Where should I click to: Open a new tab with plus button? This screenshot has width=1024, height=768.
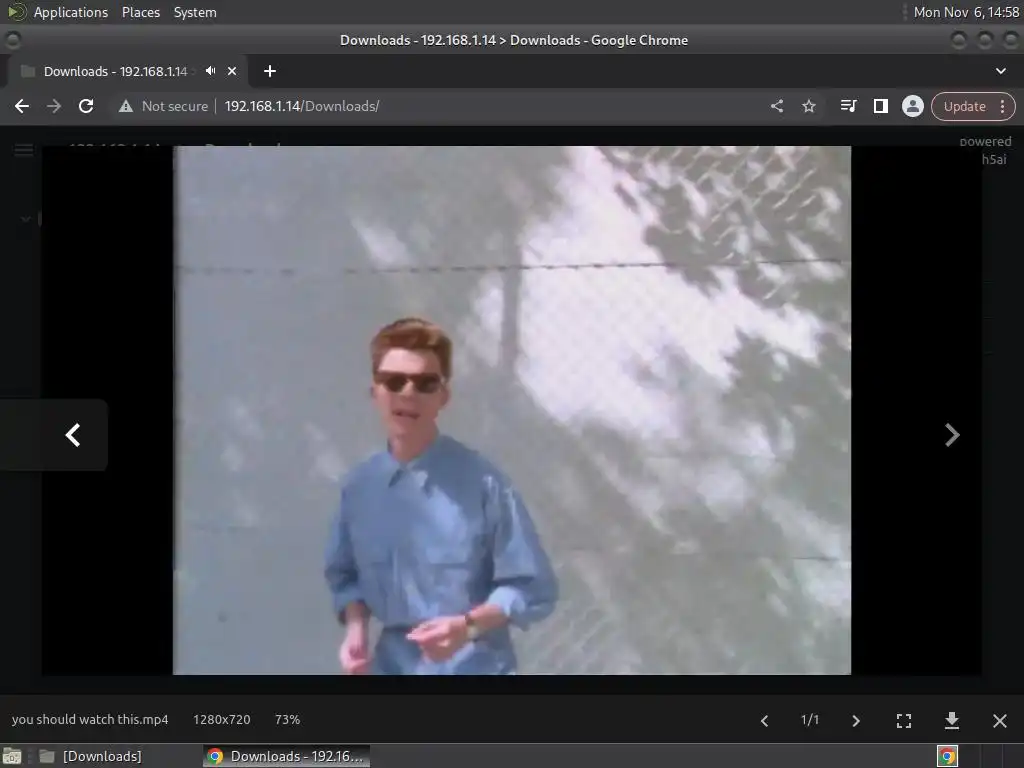270,71
